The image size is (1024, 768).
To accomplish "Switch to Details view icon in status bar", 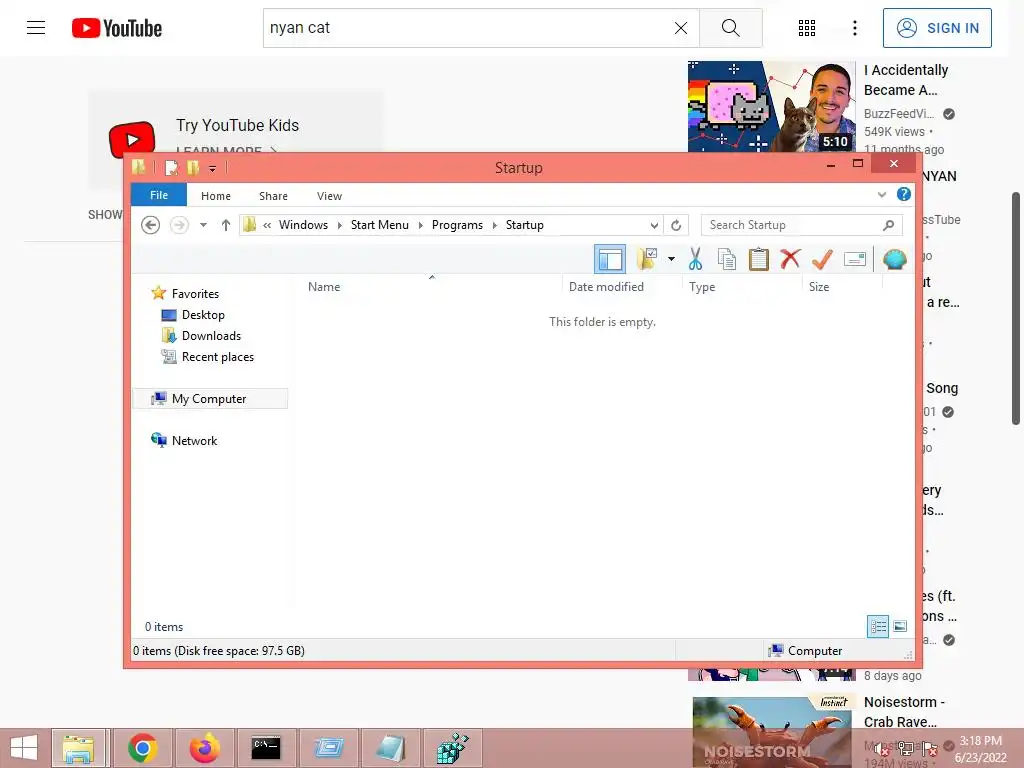I will 878,627.
